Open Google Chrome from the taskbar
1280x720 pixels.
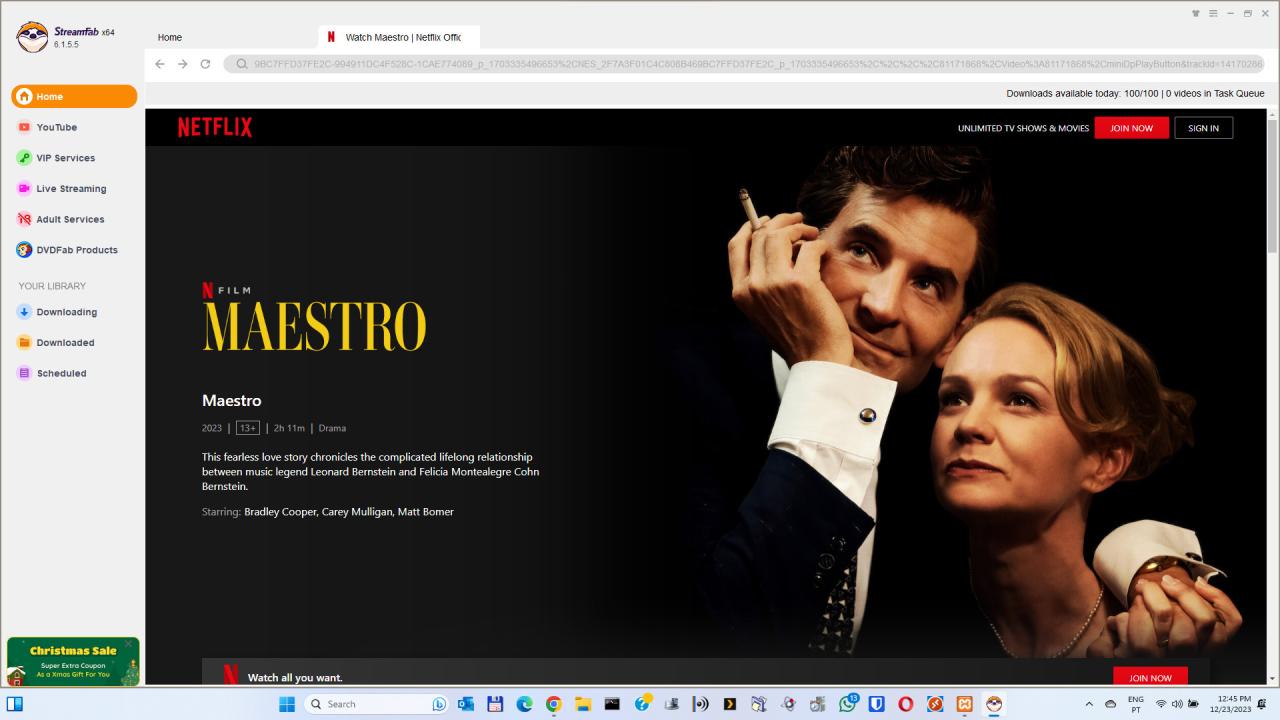point(554,704)
